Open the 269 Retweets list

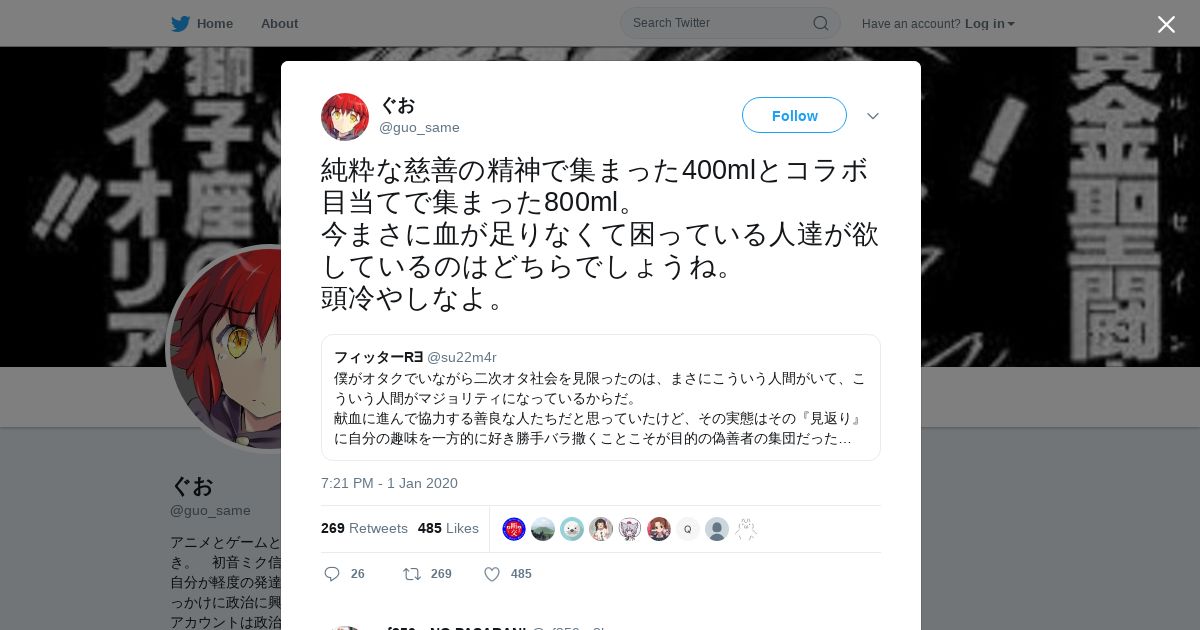click(x=364, y=528)
